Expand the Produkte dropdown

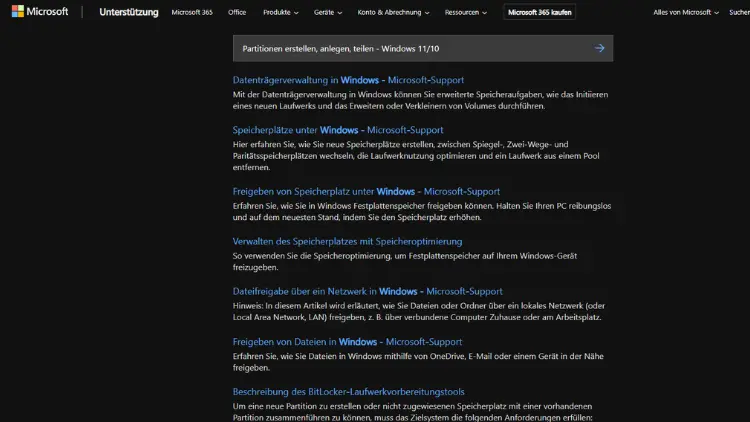(281, 12)
